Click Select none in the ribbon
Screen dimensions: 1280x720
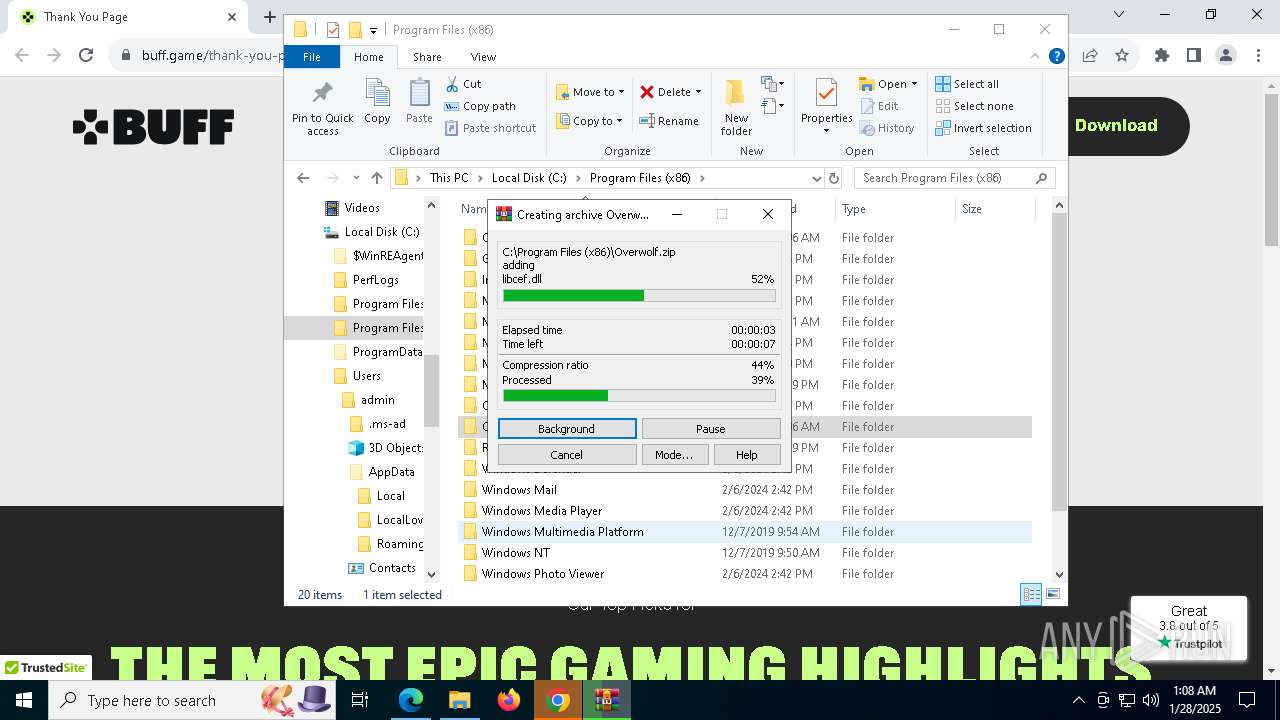click(974, 106)
